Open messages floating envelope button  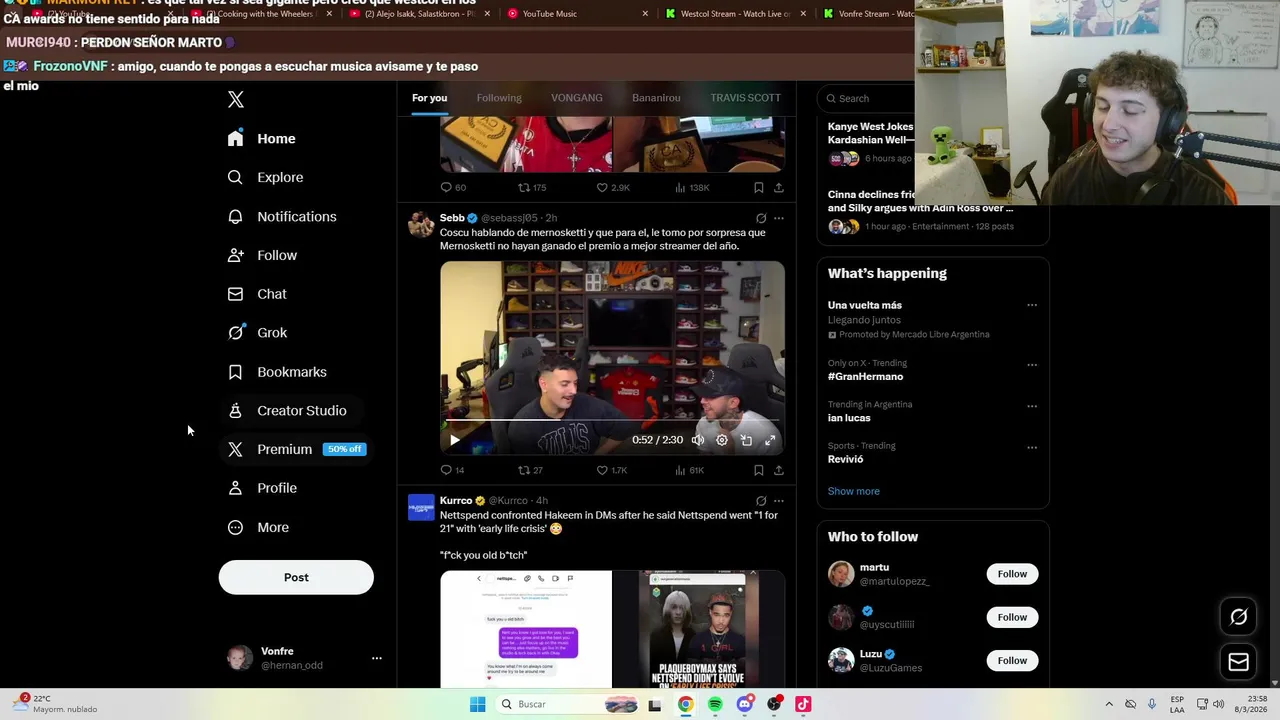(x=1239, y=662)
